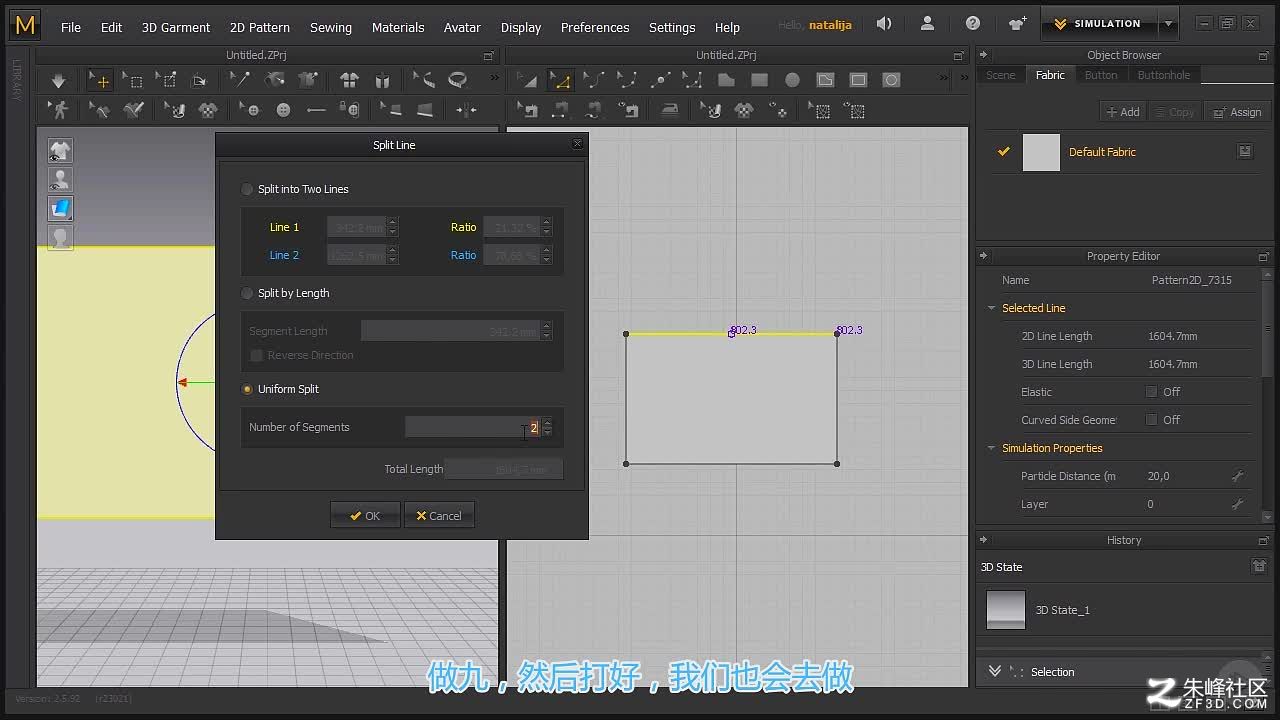The image size is (1280, 720).
Task: Select the Add Point/Split Line tool
Action: click(x=660, y=80)
